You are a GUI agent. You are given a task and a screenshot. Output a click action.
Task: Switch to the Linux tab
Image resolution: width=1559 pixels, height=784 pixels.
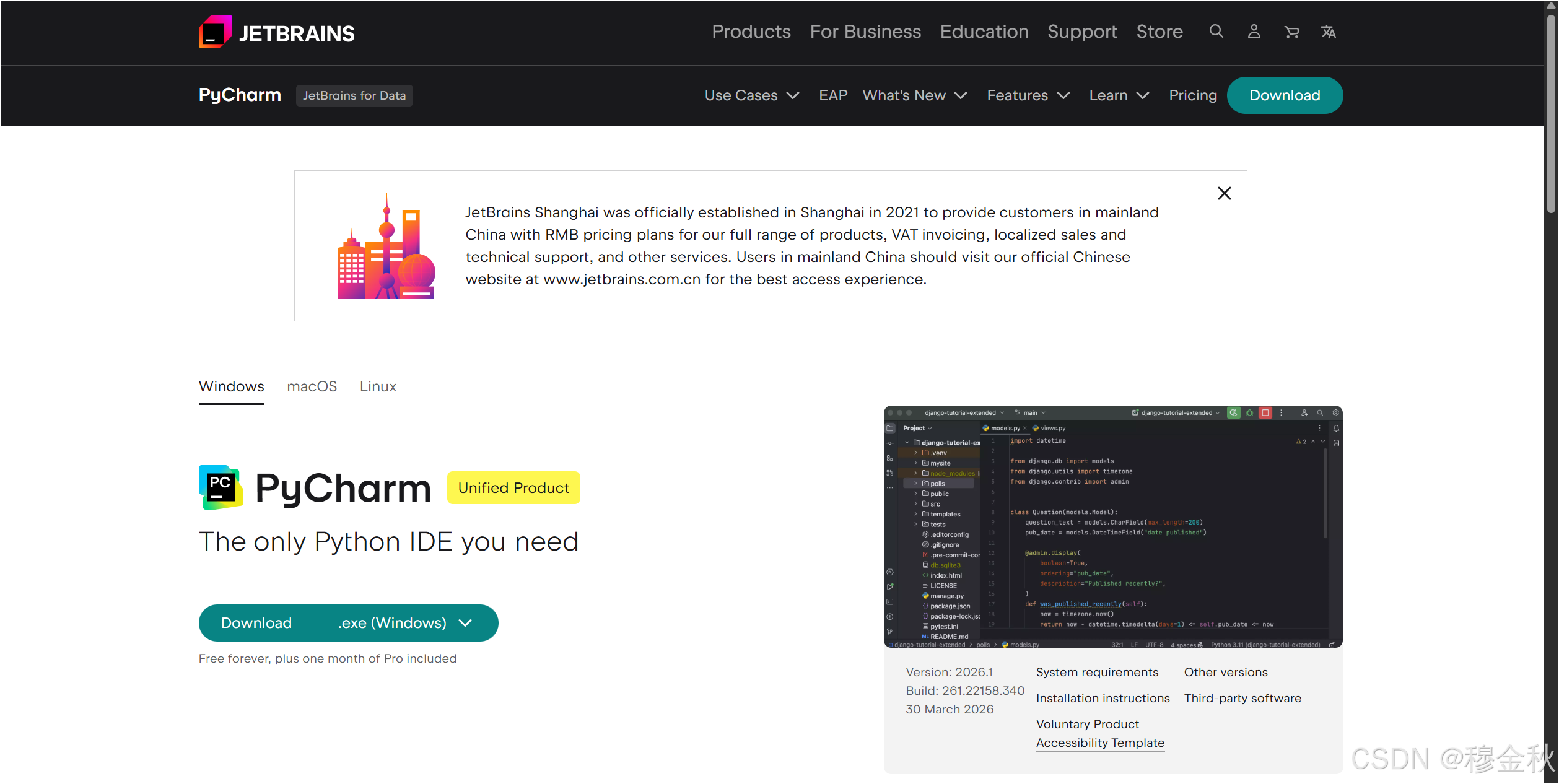(x=378, y=386)
